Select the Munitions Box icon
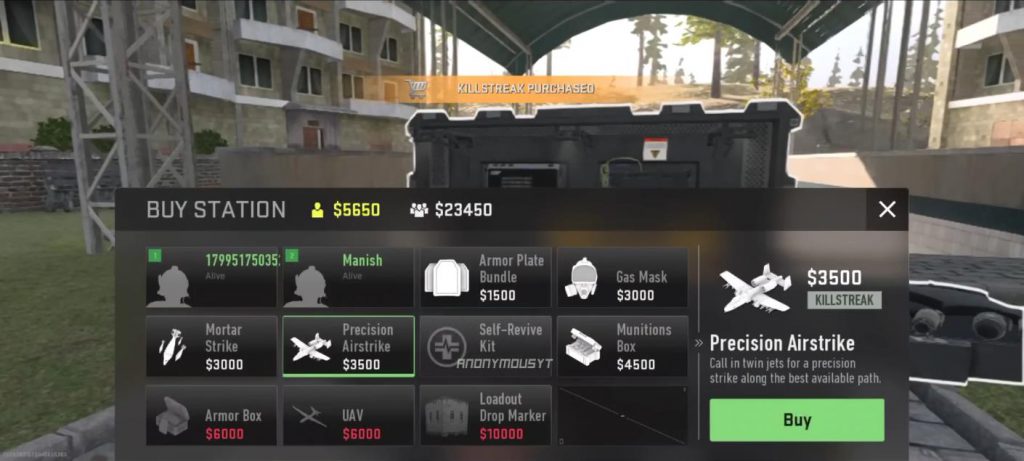This screenshot has width=1024, height=461. [x=583, y=346]
